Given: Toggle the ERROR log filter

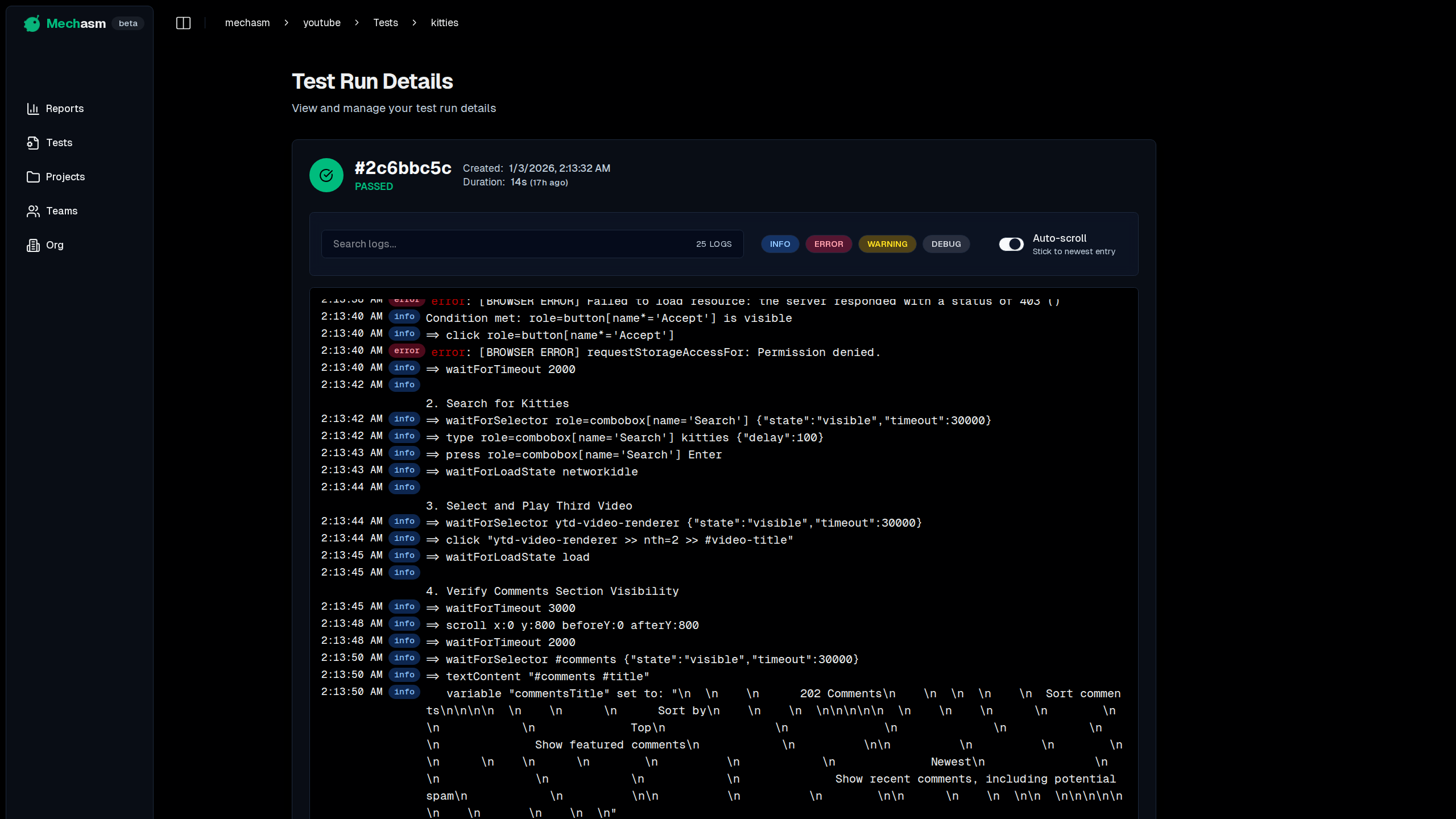Looking at the screenshot, I should (828, 243).
